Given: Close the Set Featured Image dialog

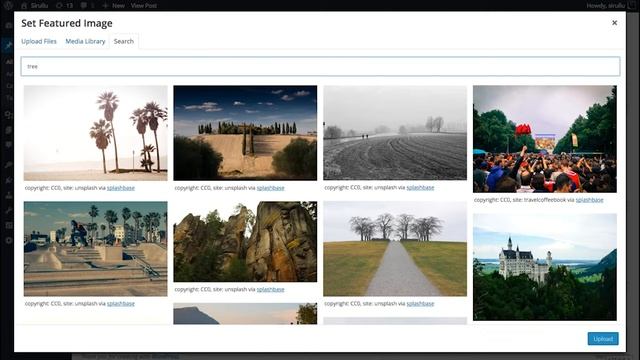Looking at the screenshot, I should (614, 23).
